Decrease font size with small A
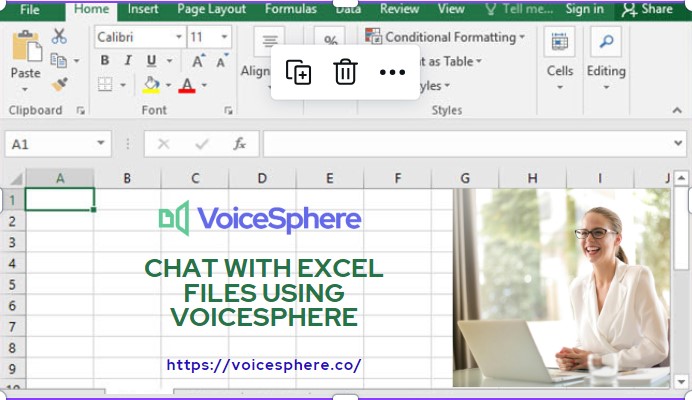Screen dimensions: 692x400 point(221,61)
